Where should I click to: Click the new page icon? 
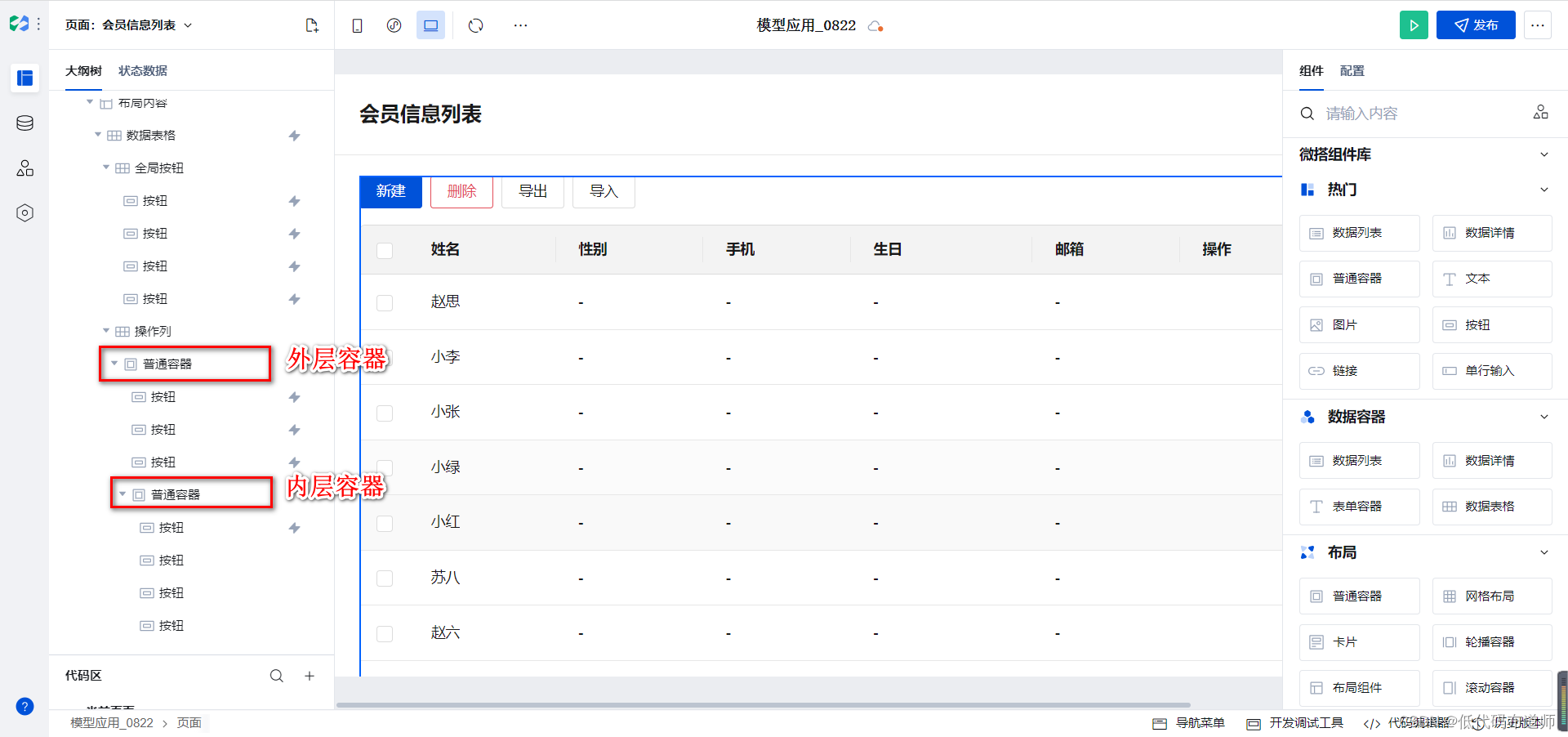pos(312,25)
